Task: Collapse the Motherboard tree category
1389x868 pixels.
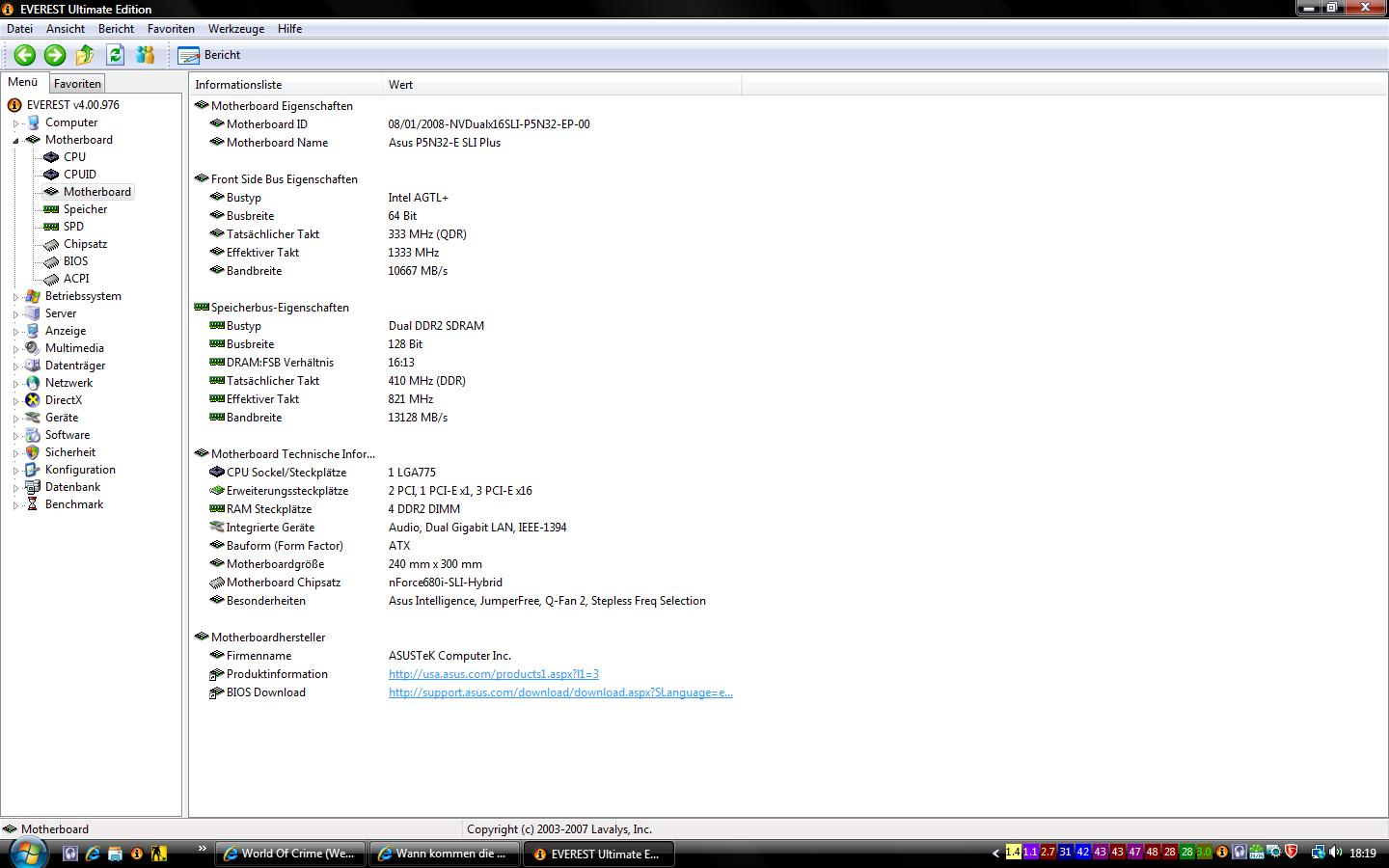Action: (x=16, y=141)
